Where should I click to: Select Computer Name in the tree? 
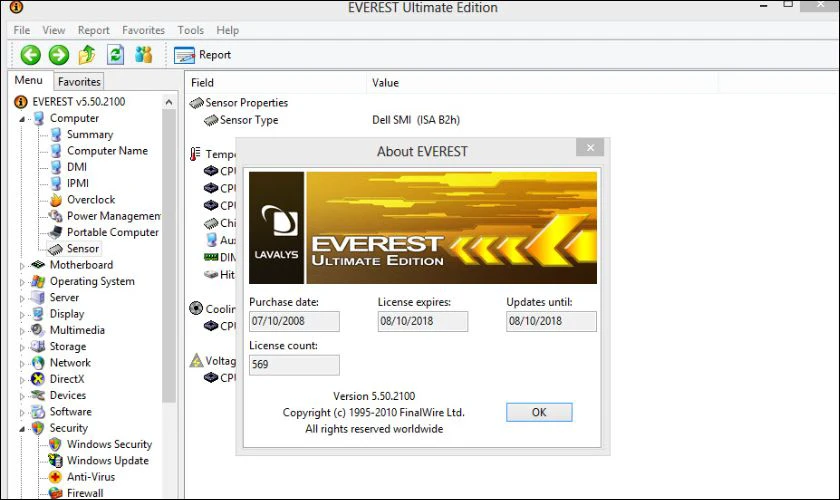[x=107, y=151]
